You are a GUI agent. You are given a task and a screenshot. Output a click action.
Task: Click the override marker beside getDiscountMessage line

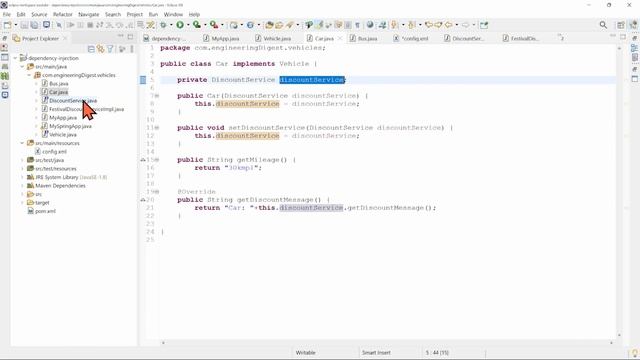pos(143,200)
